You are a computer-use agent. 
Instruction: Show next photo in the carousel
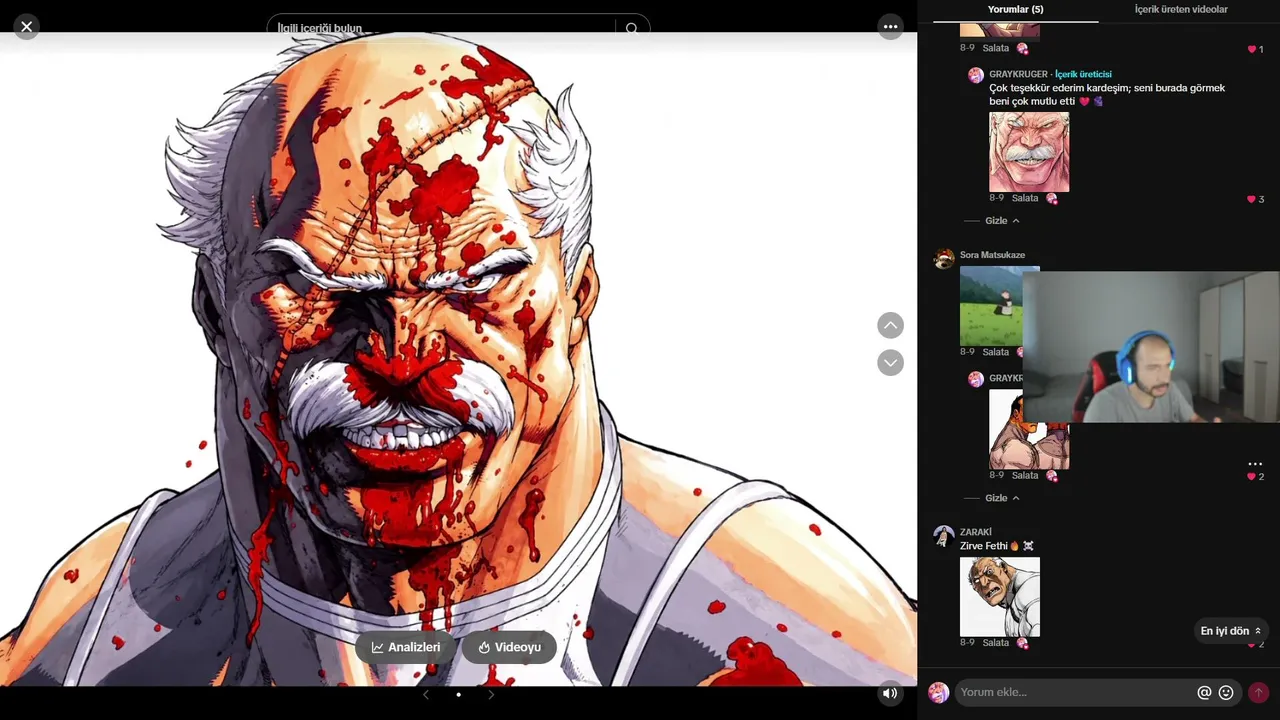[x=491, y=694]
